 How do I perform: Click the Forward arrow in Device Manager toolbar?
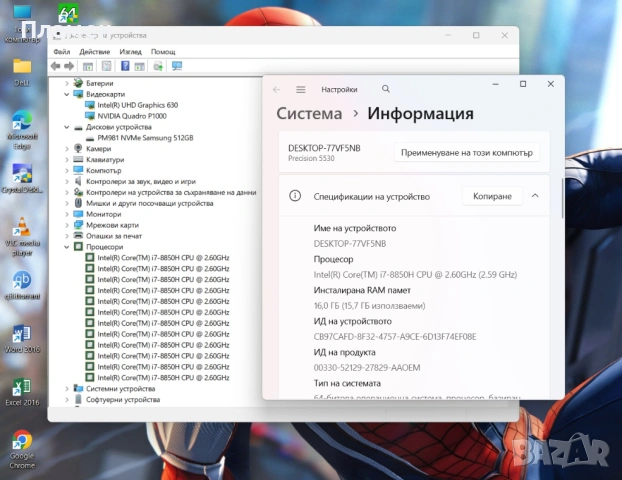click(x=69, y=66)
